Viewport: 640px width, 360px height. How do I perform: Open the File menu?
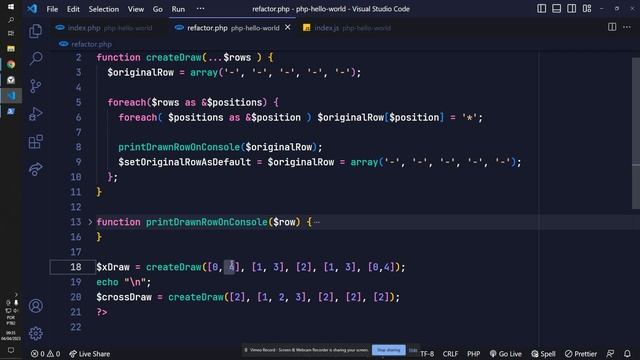click(52, 9)
